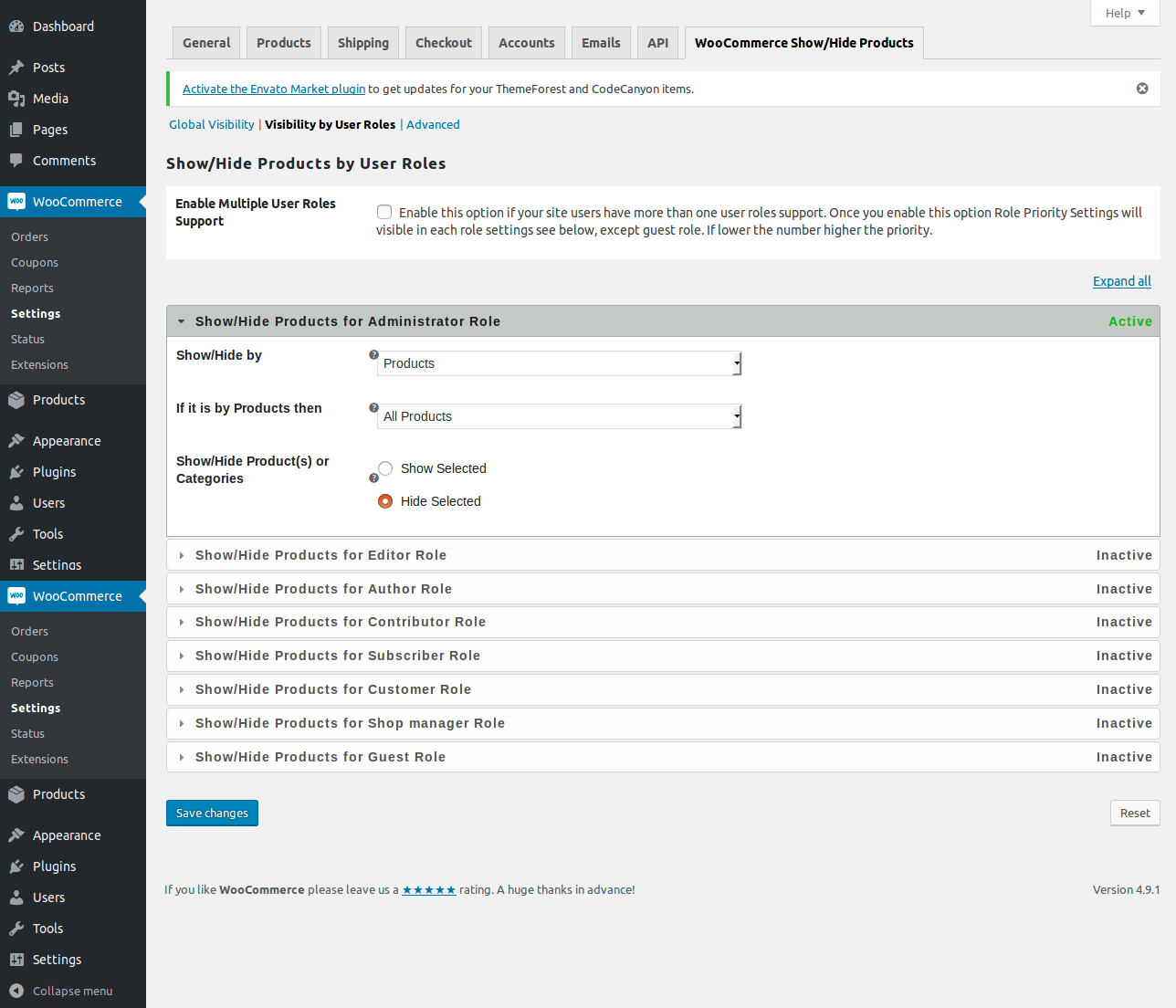Open the Comments speech bubble icon
The width and height of the screenshot is (1176, 1008).
16,161
